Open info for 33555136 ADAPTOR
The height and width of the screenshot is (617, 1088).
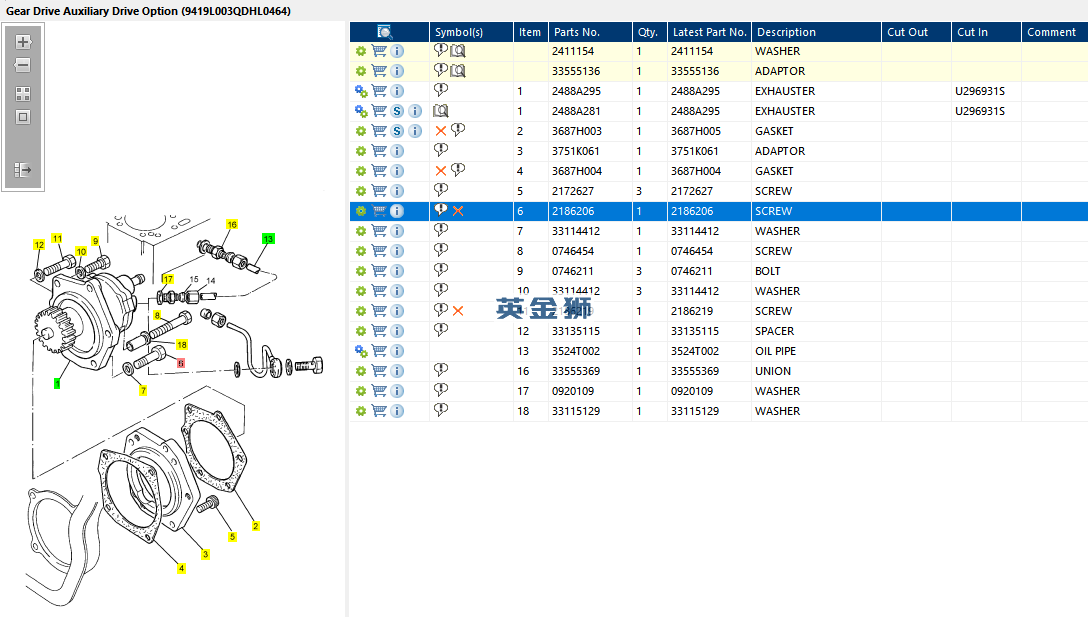click(x=397, y=71)
